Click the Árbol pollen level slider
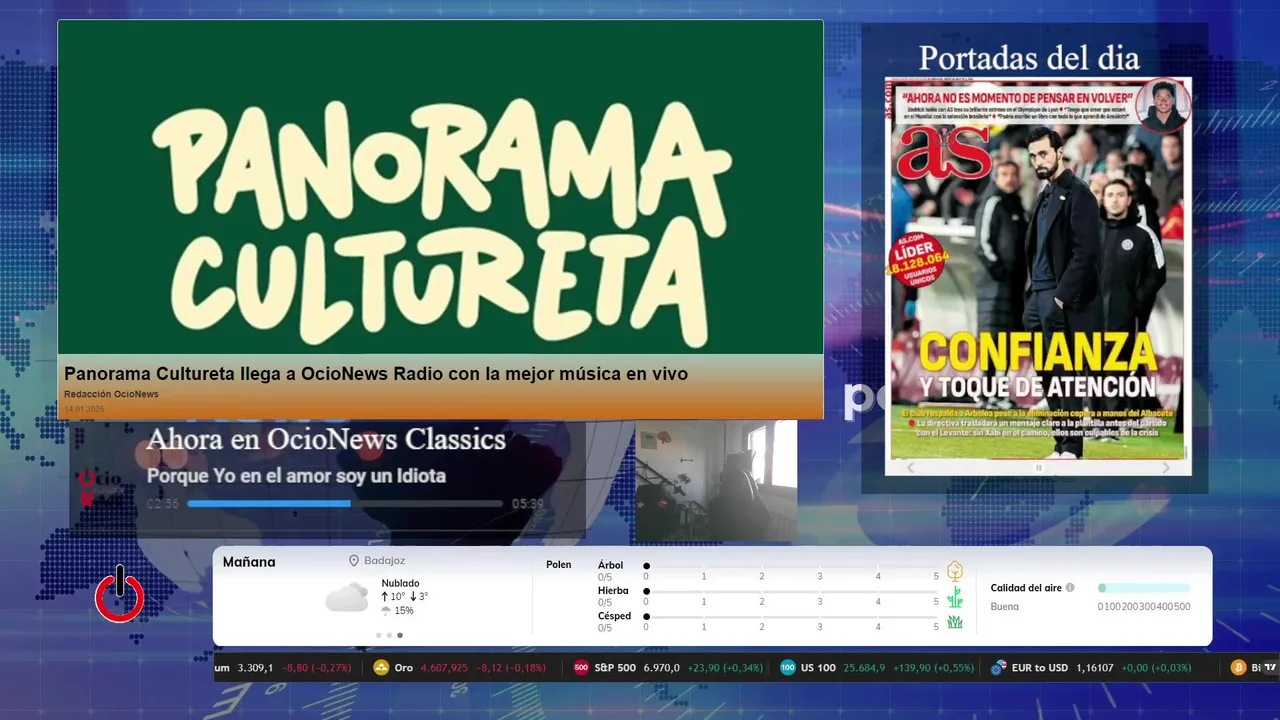Screen dimensions: 1280x720 pos(791,566)
